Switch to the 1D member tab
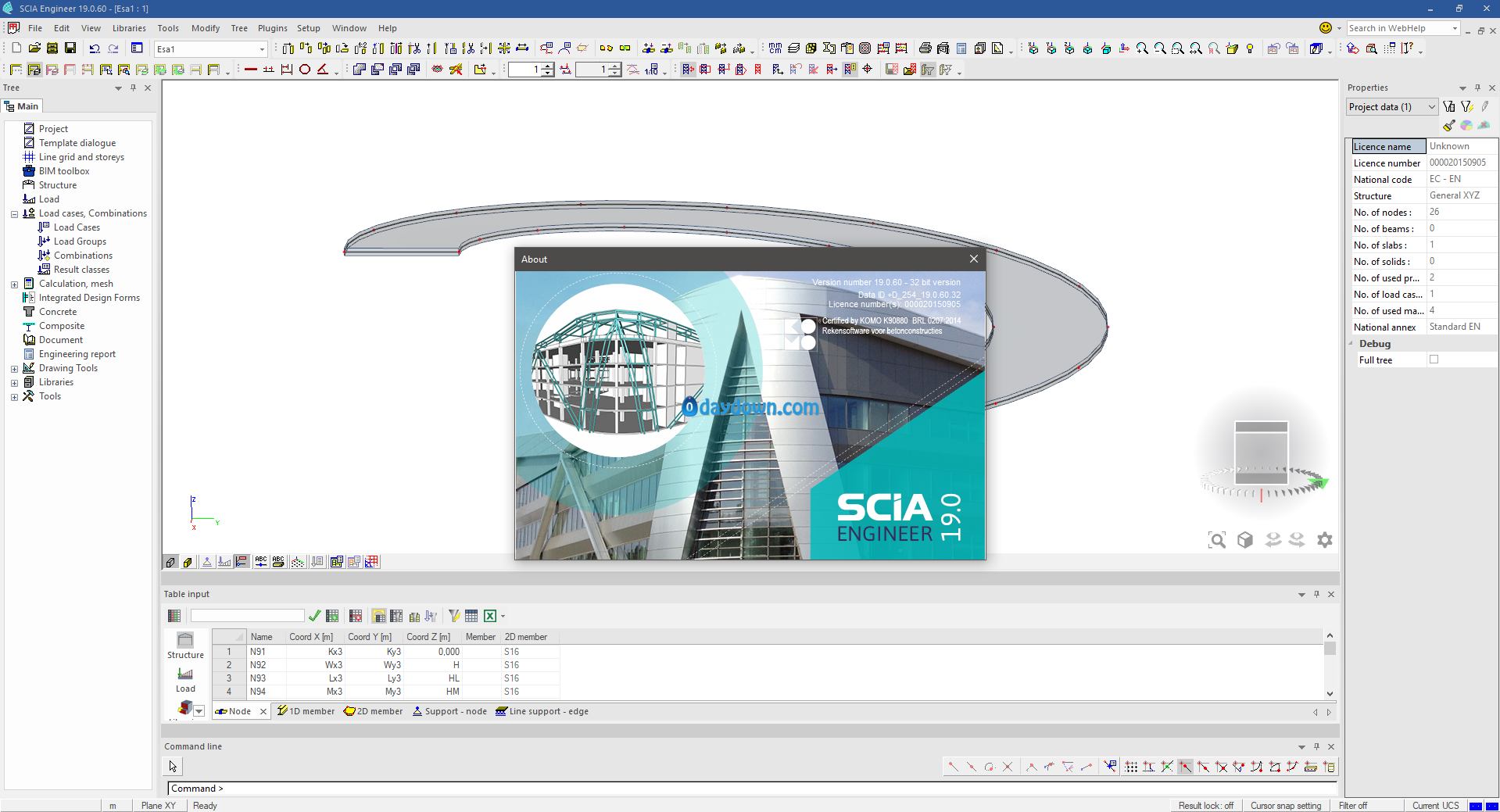The height and width of the screenshot is (812, 1500). point(306,711)
